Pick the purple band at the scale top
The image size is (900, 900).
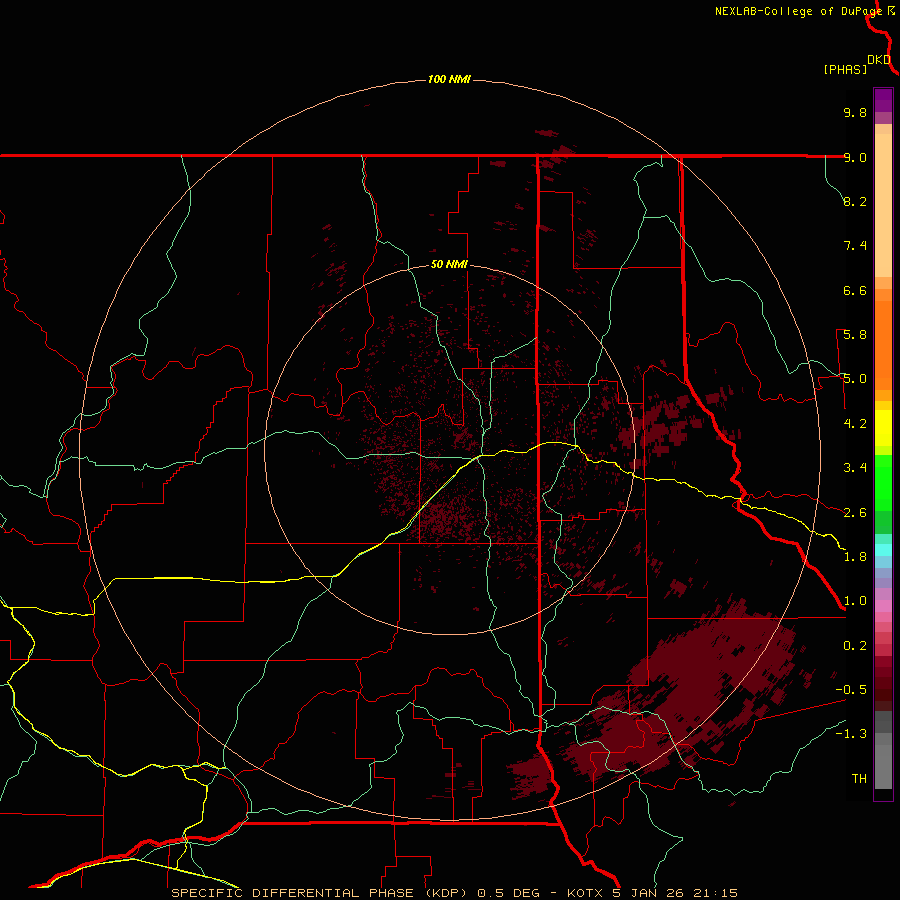click(x=883, y=100)
